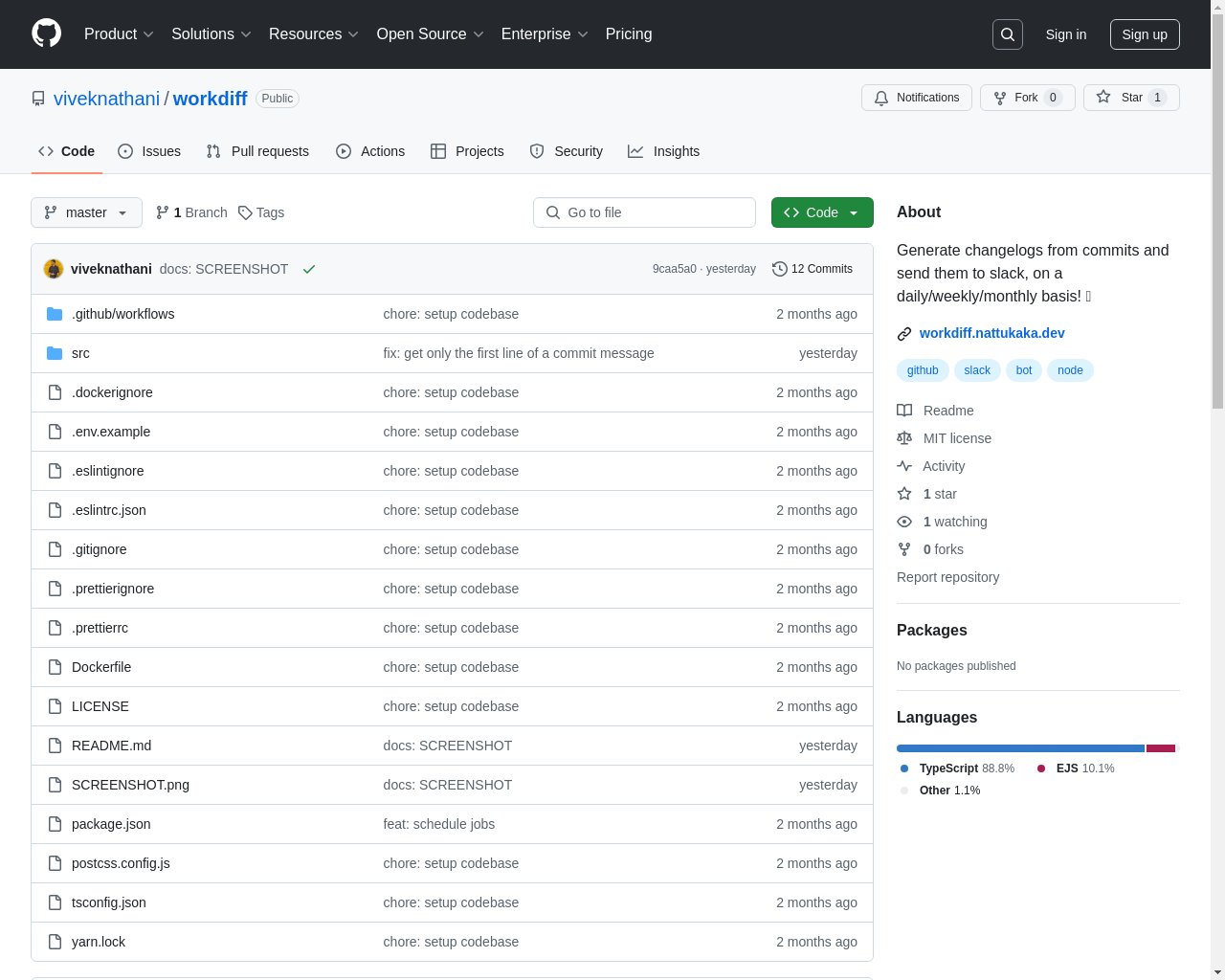Click the file icon beside LICENSE
The height and width of the screenshot is (980, 1225).
point(55,706)
